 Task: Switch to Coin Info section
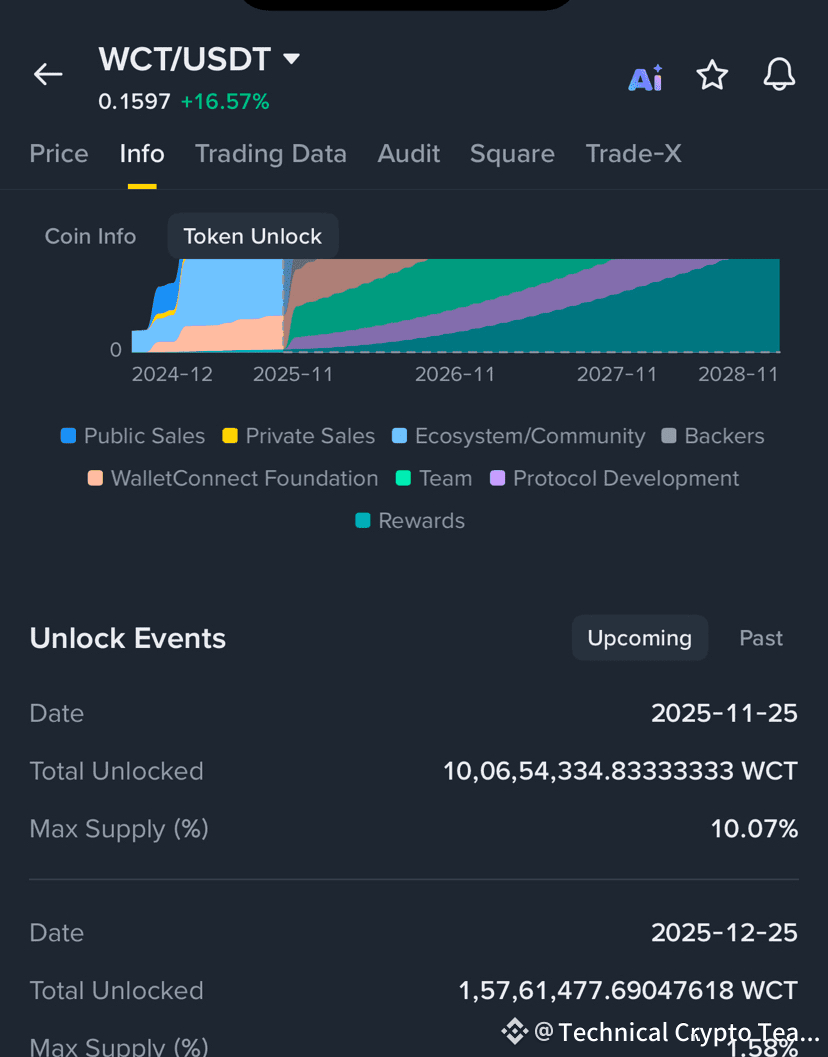90,237
